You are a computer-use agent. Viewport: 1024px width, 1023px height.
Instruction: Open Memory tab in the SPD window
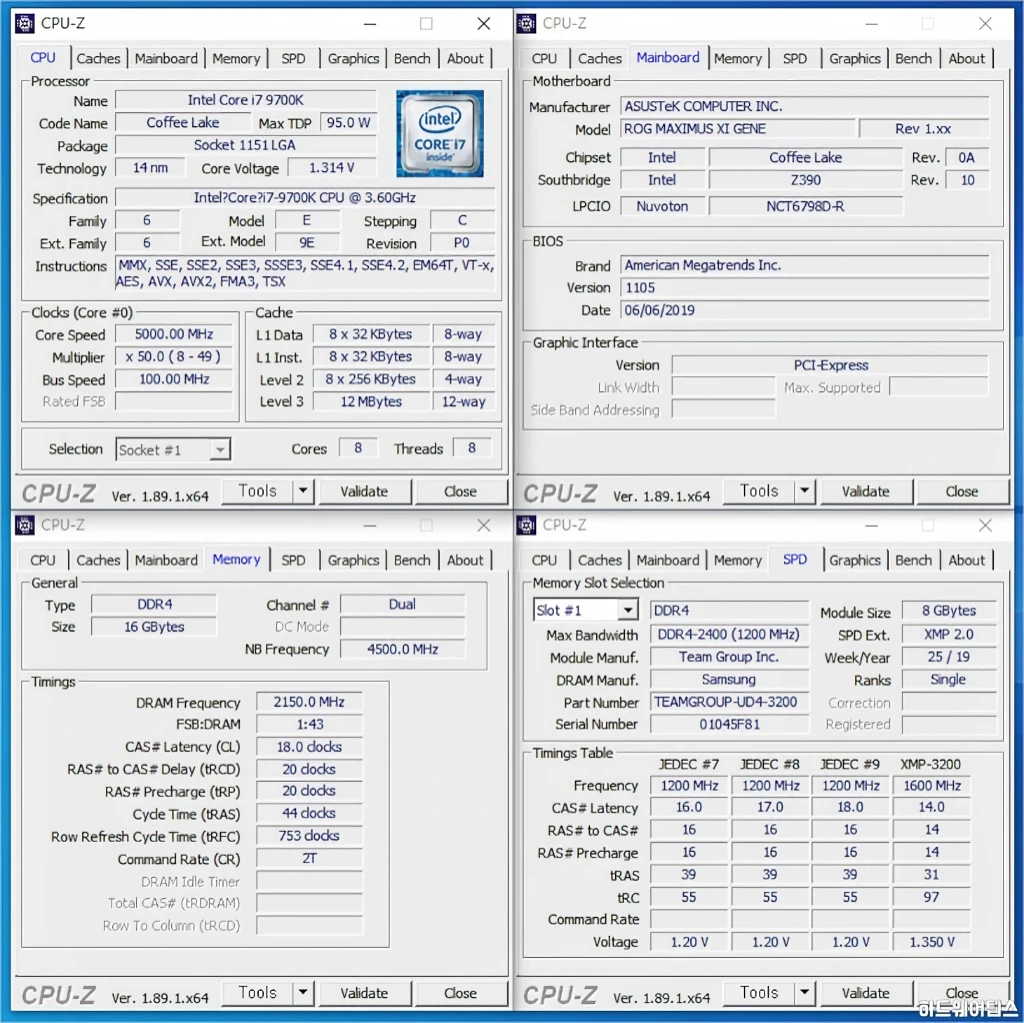(737, 560)
